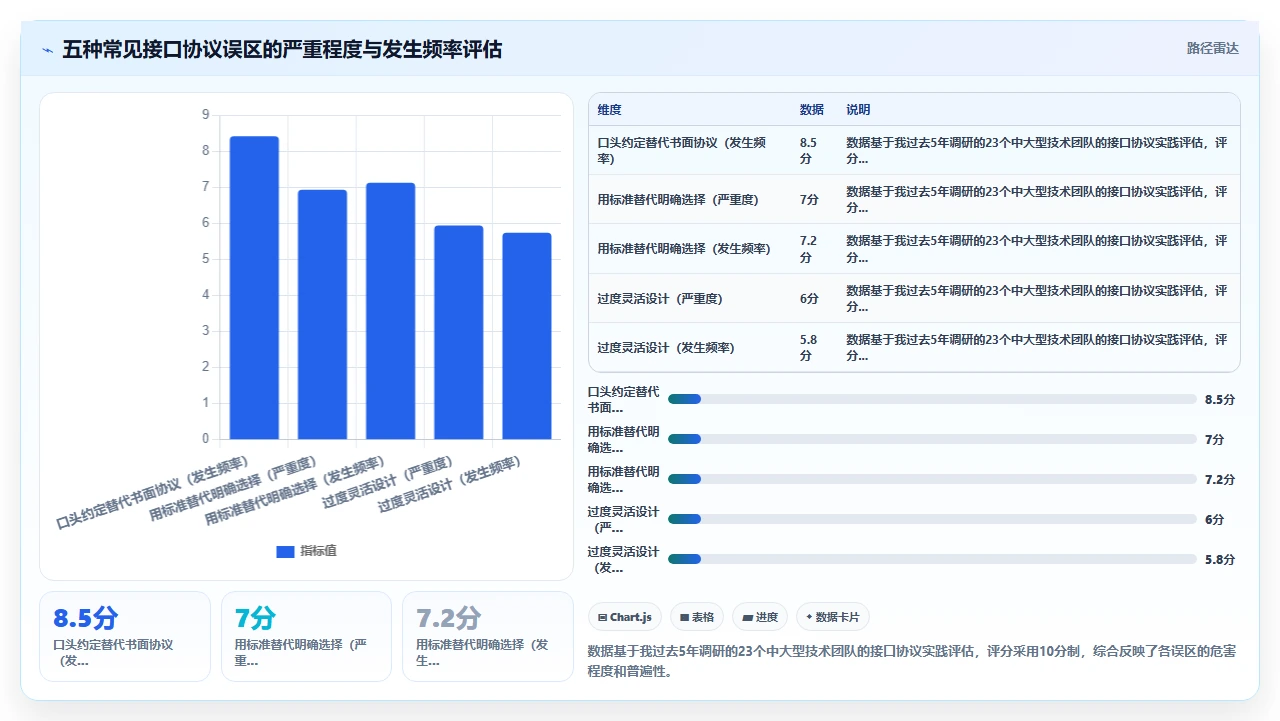Click the 说明 column header
Image resolution: width=1280 pixels, height=721 pixels.
(858, 110)
